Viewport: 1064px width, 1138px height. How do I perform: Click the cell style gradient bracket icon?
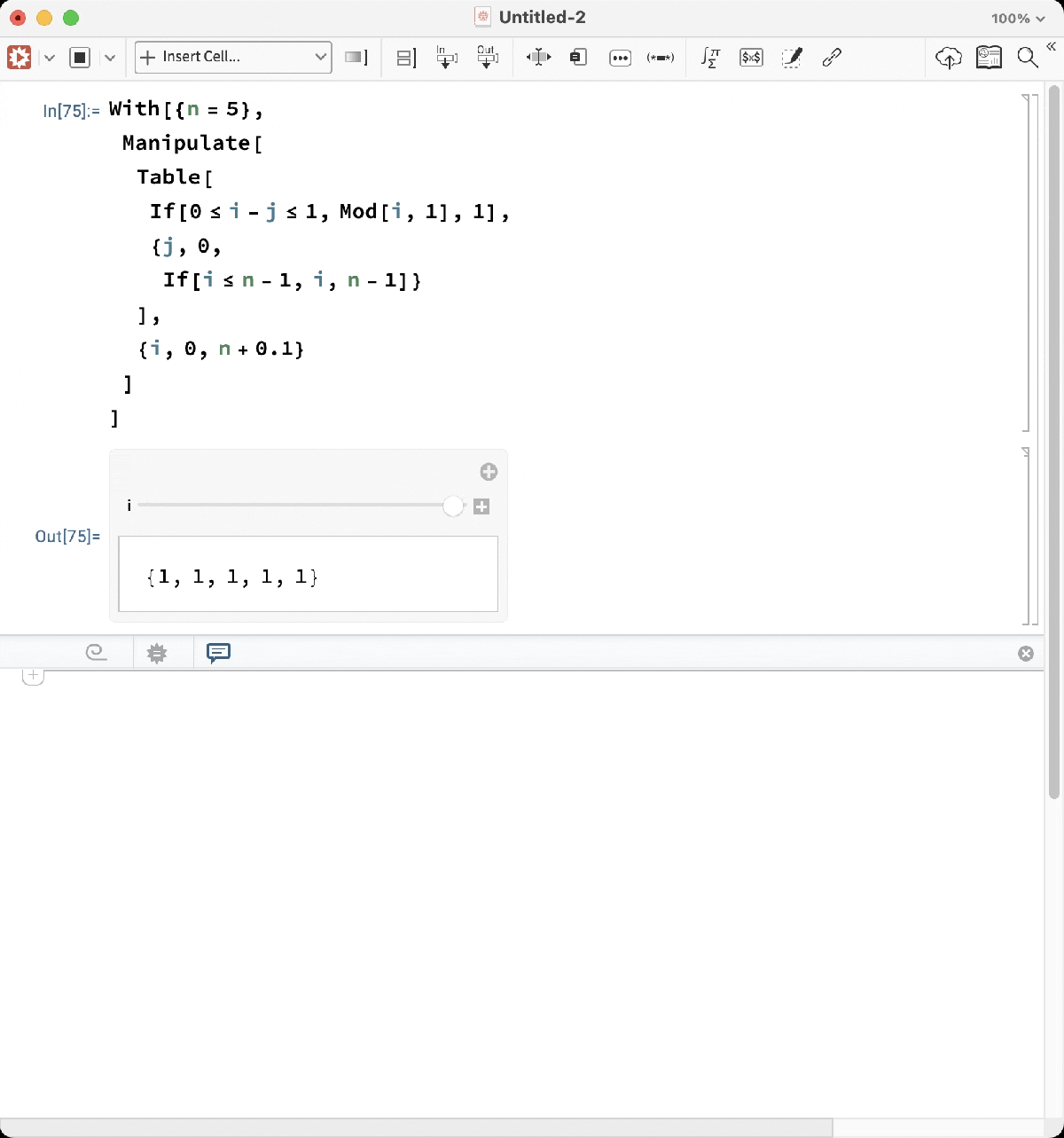point(356,58)
